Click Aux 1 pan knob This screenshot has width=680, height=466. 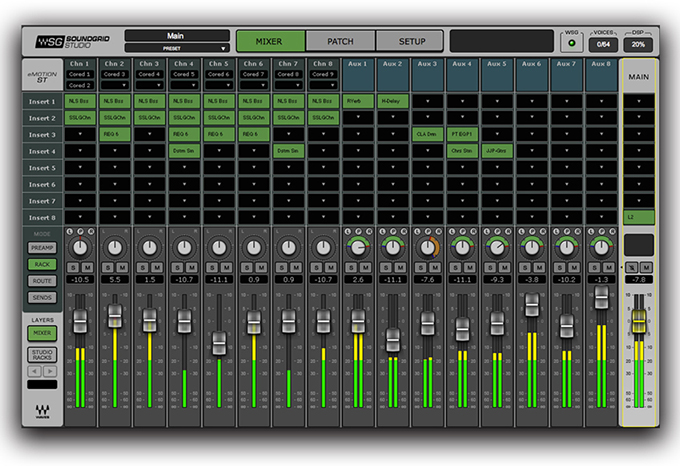(358, 248)
